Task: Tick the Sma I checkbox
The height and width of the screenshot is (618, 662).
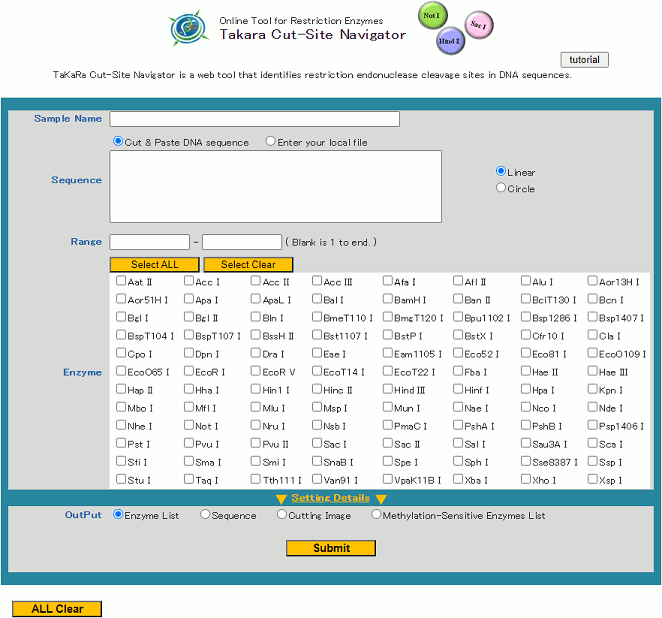Action: click(189, 461)
